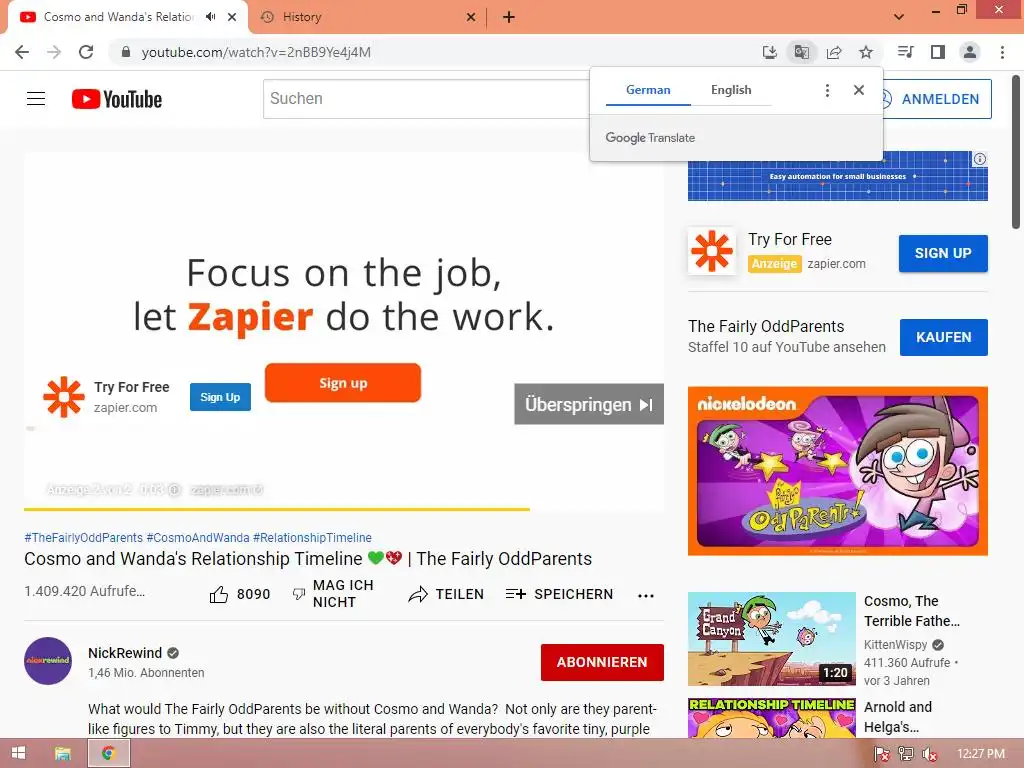1024x768 pixels.
Task: Open a new browser tab
Action: [509, 17]
